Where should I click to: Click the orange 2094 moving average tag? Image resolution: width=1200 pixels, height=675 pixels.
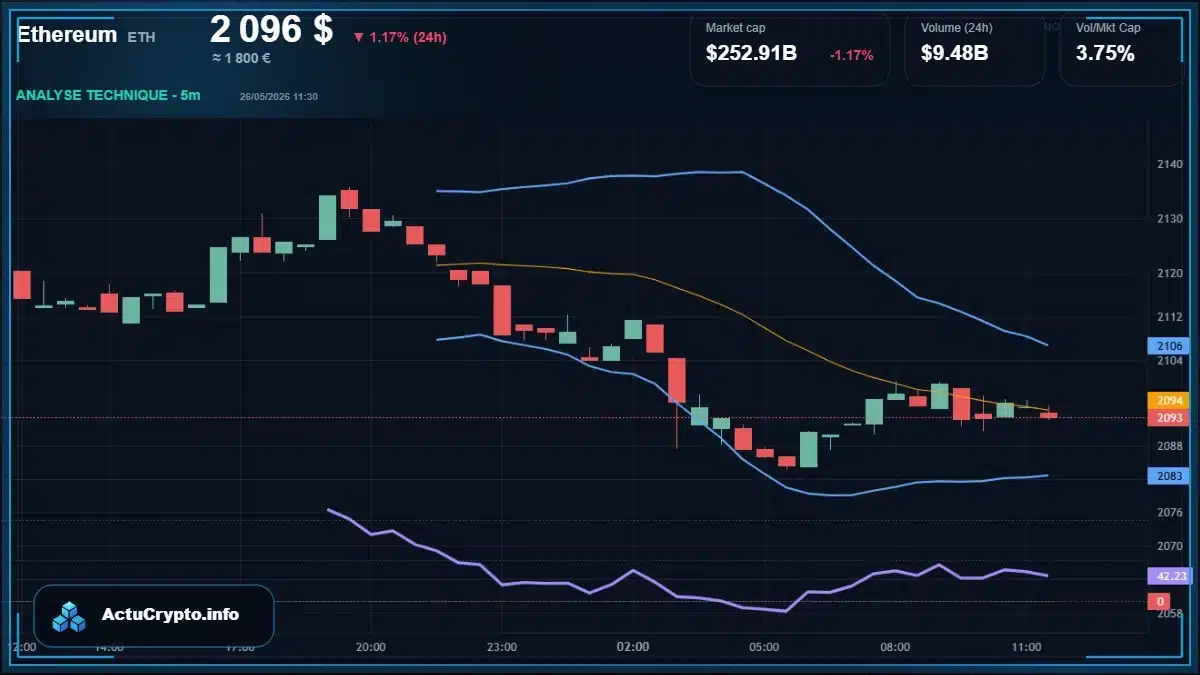1169,400
